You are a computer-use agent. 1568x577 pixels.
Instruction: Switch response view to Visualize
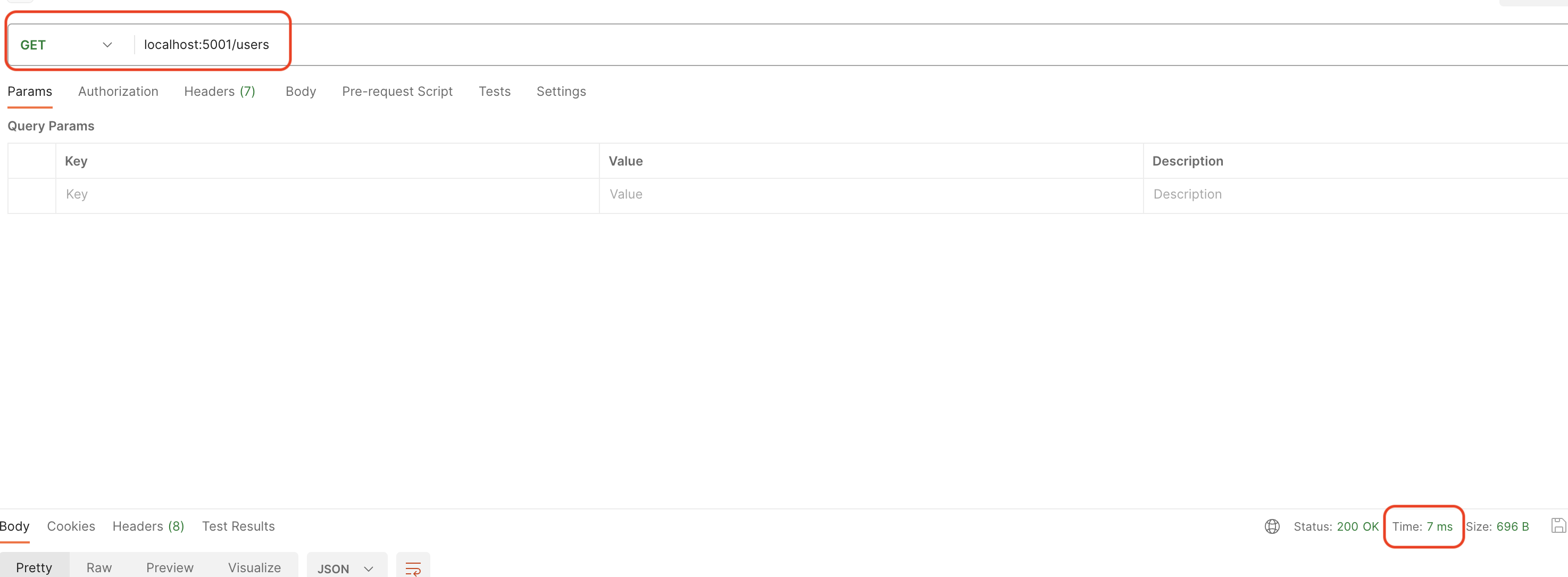[254, 567]
